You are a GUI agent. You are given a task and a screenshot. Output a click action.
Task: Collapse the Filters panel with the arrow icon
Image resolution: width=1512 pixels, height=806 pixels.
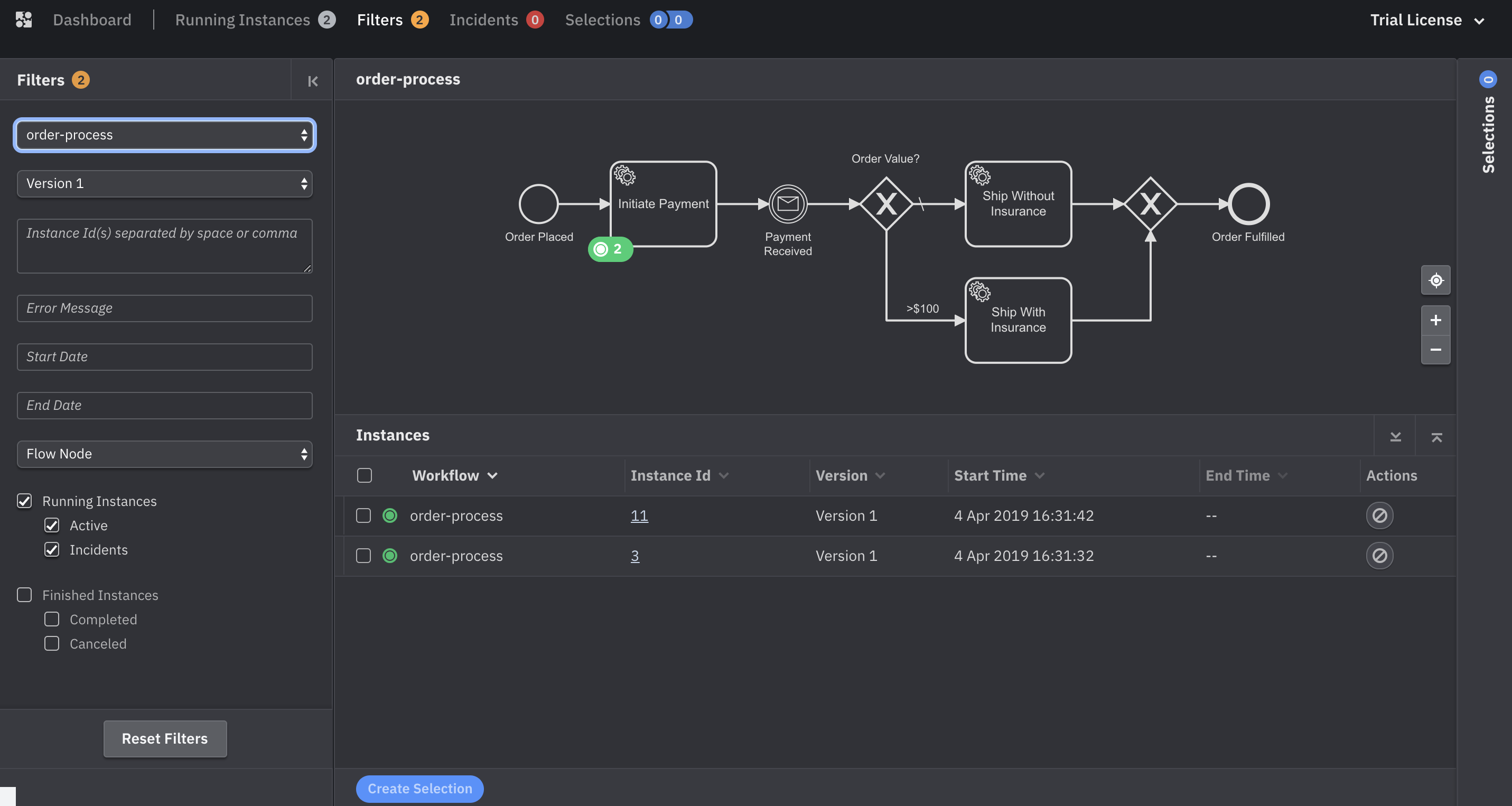tap(313, 81)
